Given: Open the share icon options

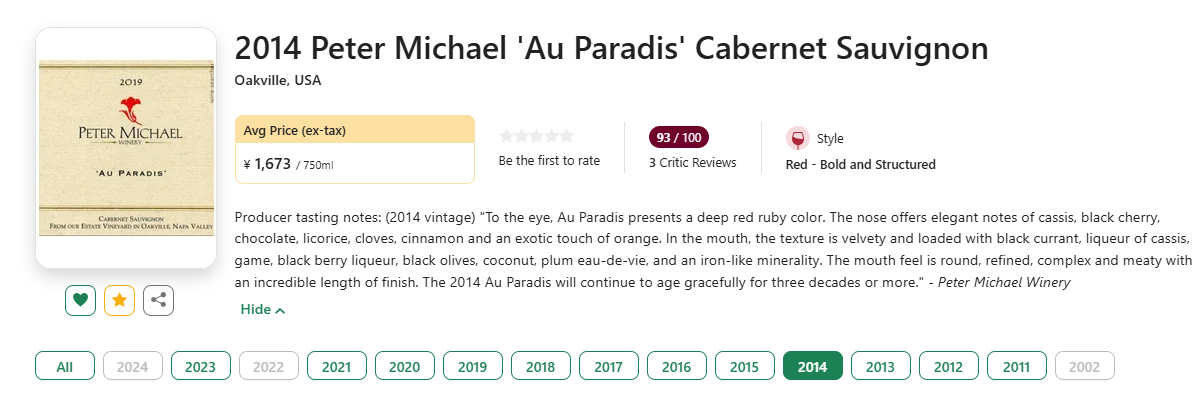Looking at the screenshot, I should tap(159, 300).
